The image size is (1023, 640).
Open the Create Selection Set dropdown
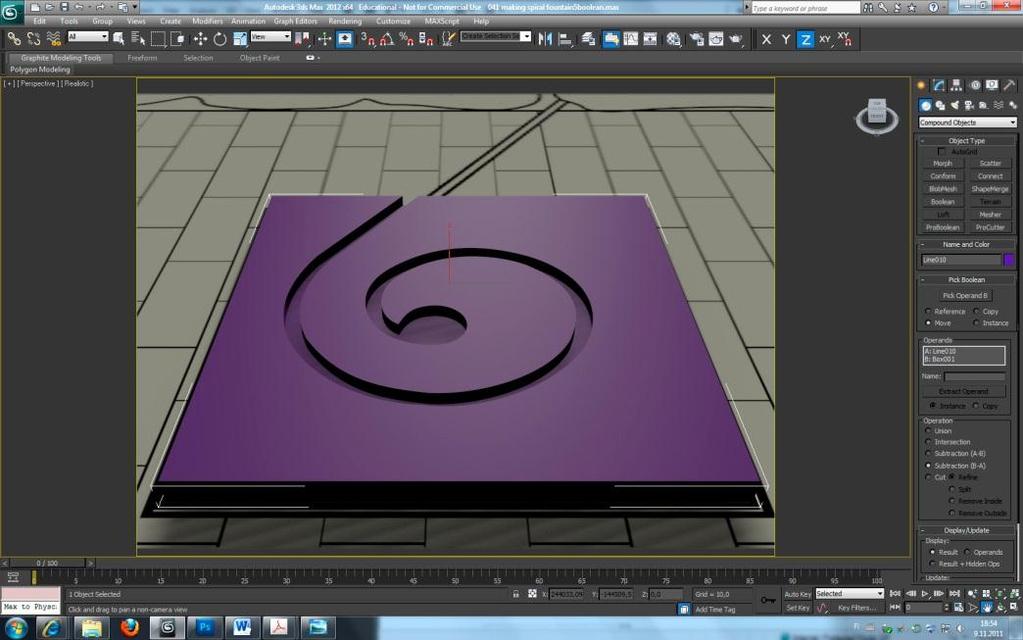[496, 37]
